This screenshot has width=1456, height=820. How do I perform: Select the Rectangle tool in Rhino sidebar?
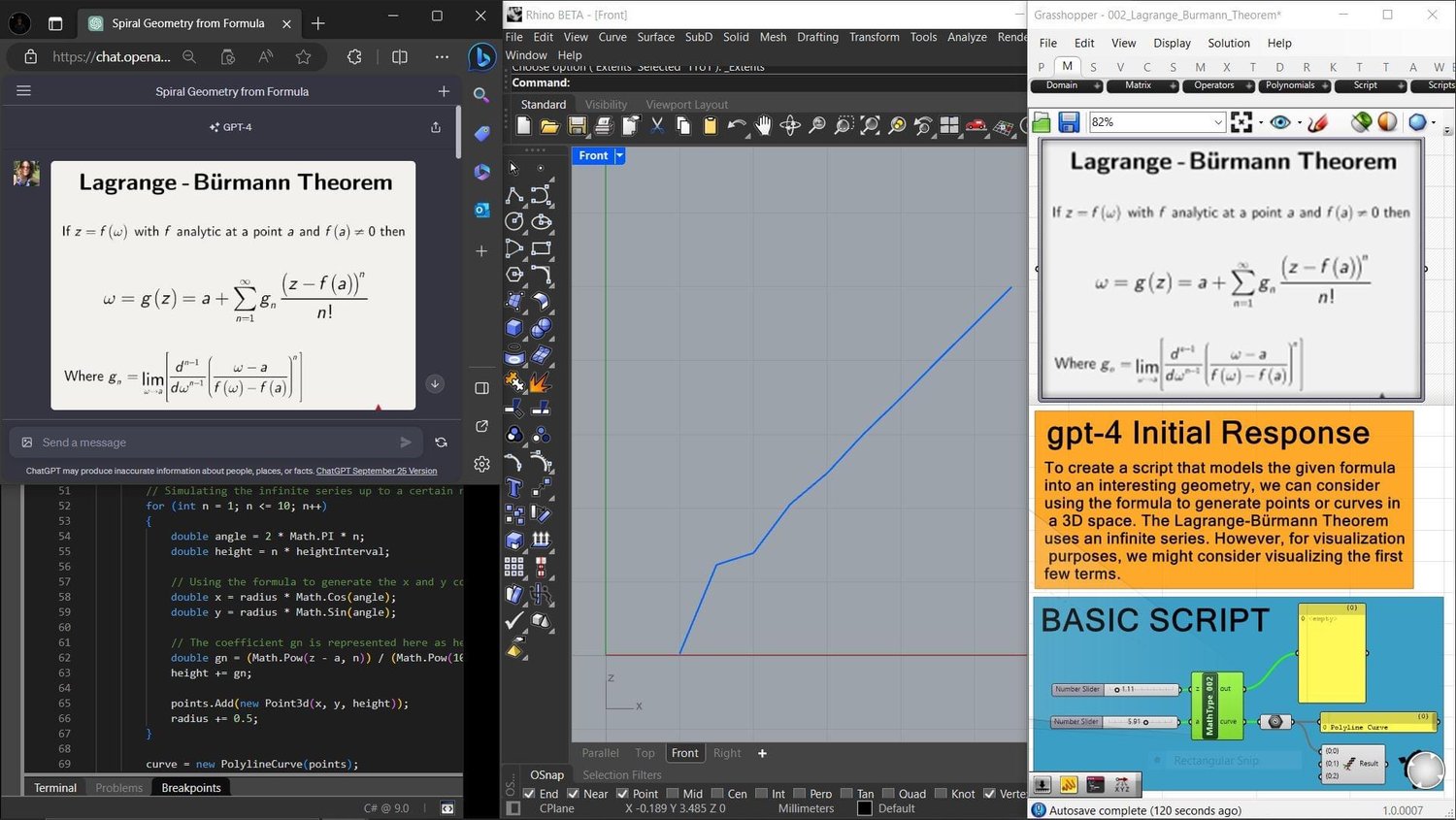point(541,248)
